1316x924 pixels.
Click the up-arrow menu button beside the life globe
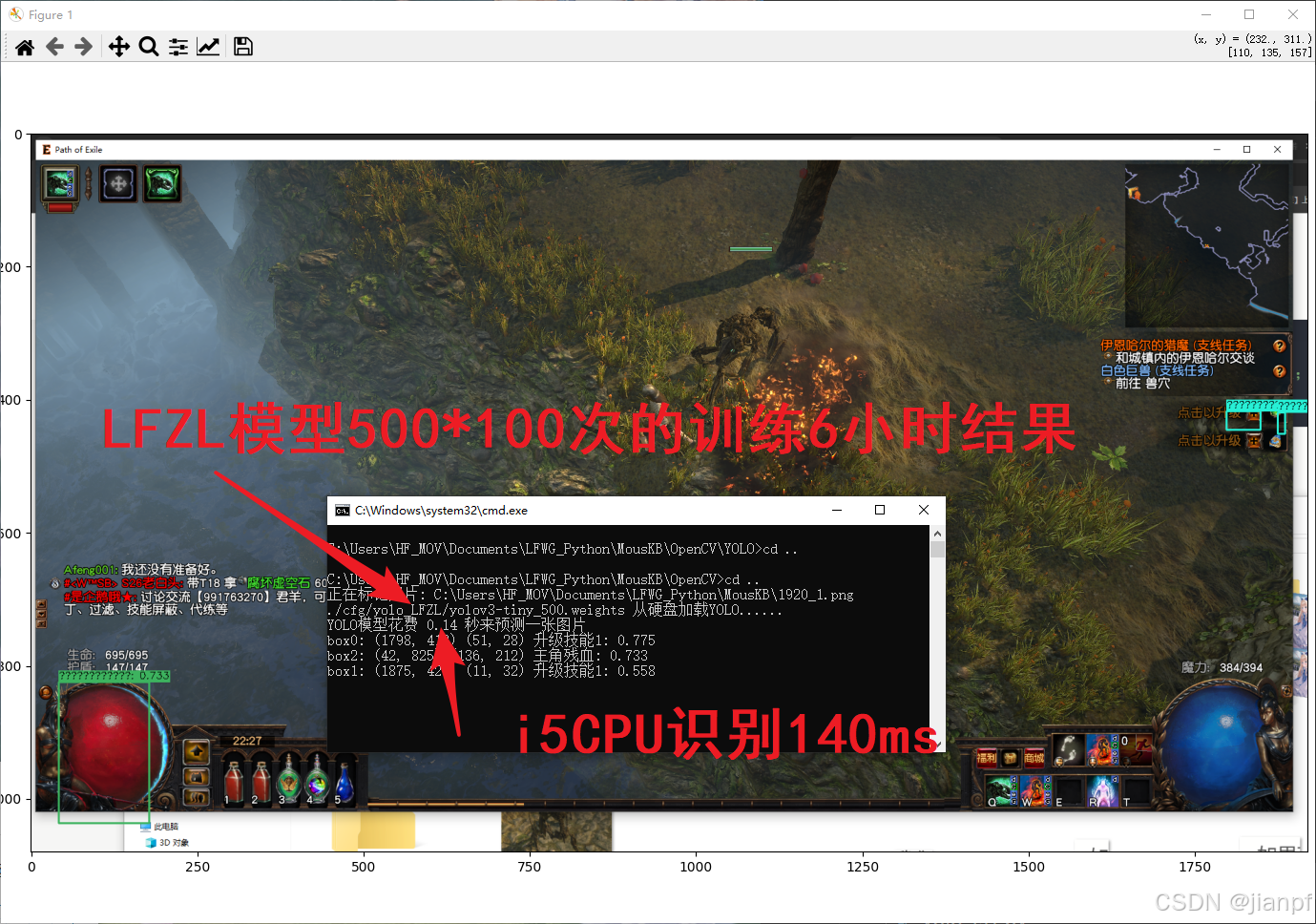196,752
